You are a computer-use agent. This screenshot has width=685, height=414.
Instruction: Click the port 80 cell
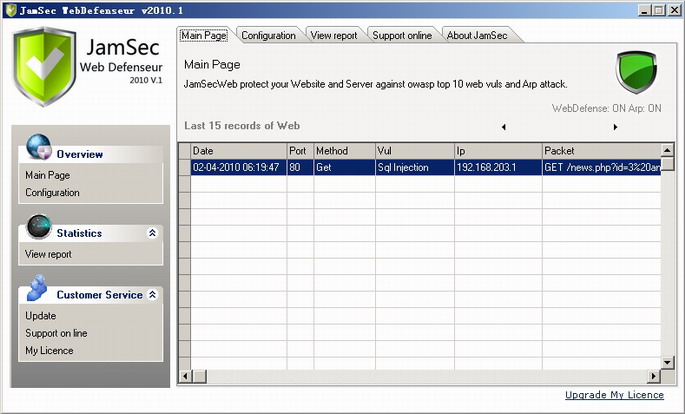tap(300, 167)
